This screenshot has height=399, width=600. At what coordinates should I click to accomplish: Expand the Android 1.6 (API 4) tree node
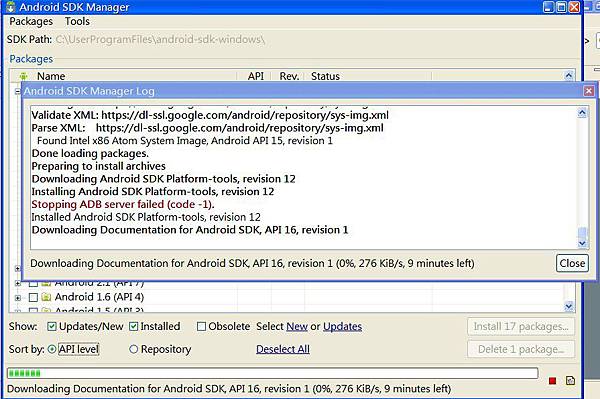coord(18,298)
